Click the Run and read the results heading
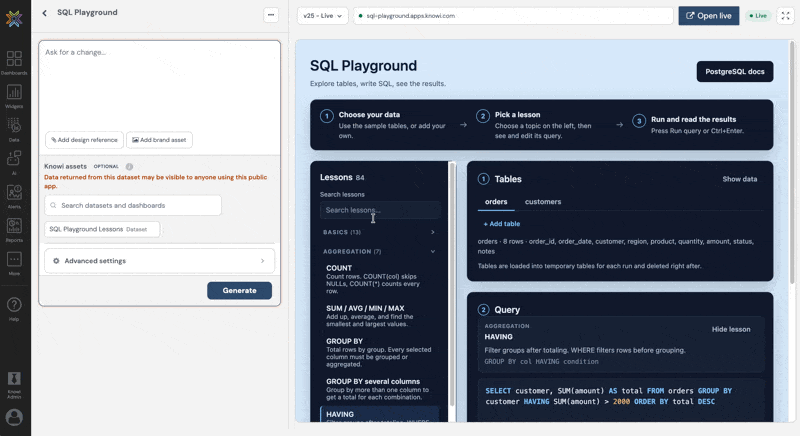The width and height of the screenshot is (800, 436). [x=693, y=119]
